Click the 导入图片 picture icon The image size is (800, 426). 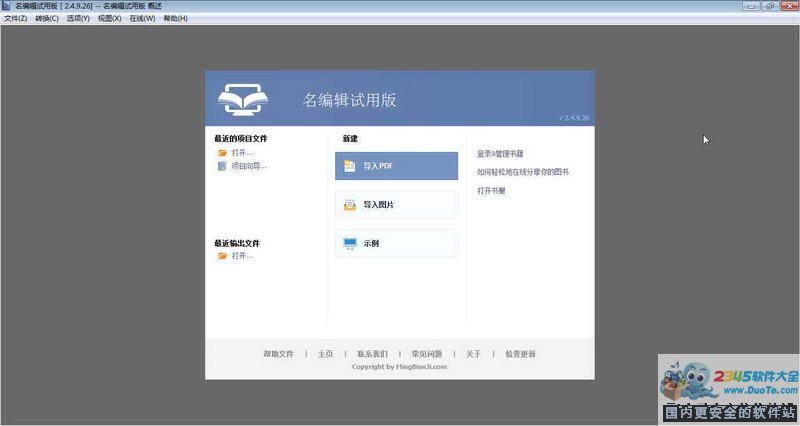click(350, 205)
